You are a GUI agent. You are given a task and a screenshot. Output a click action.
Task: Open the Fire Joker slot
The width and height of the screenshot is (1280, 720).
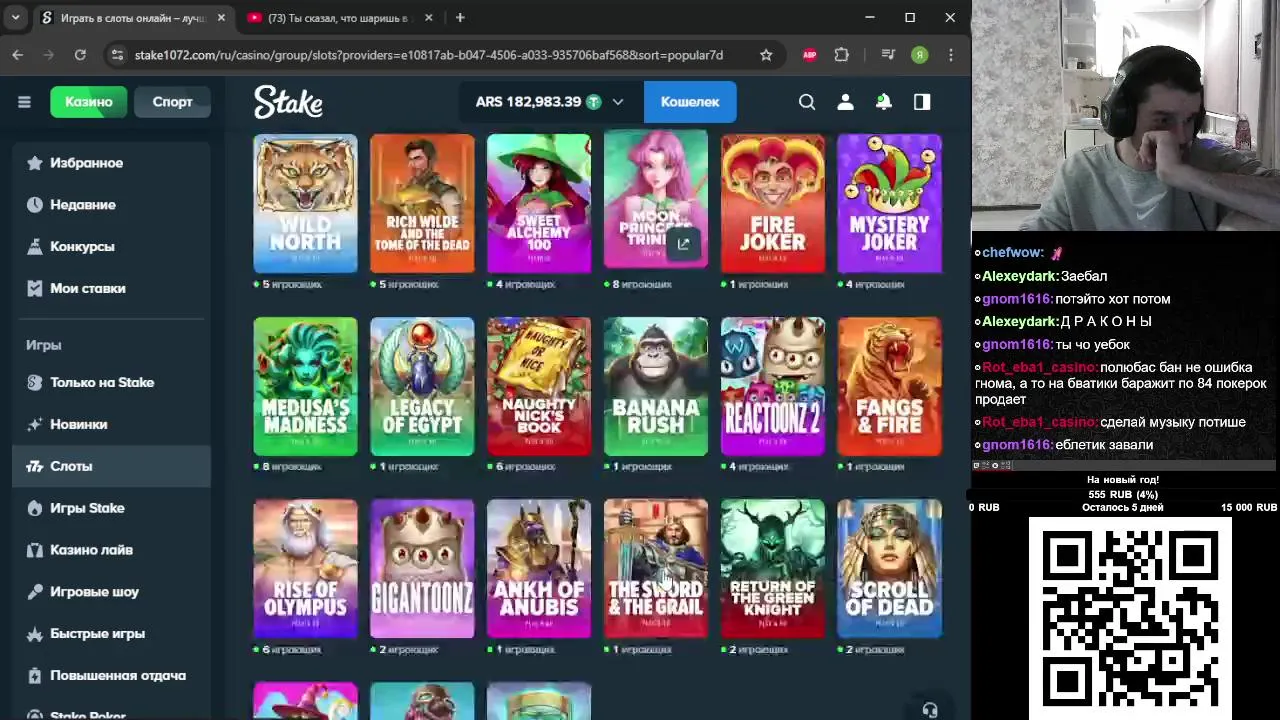pos(773,203)
